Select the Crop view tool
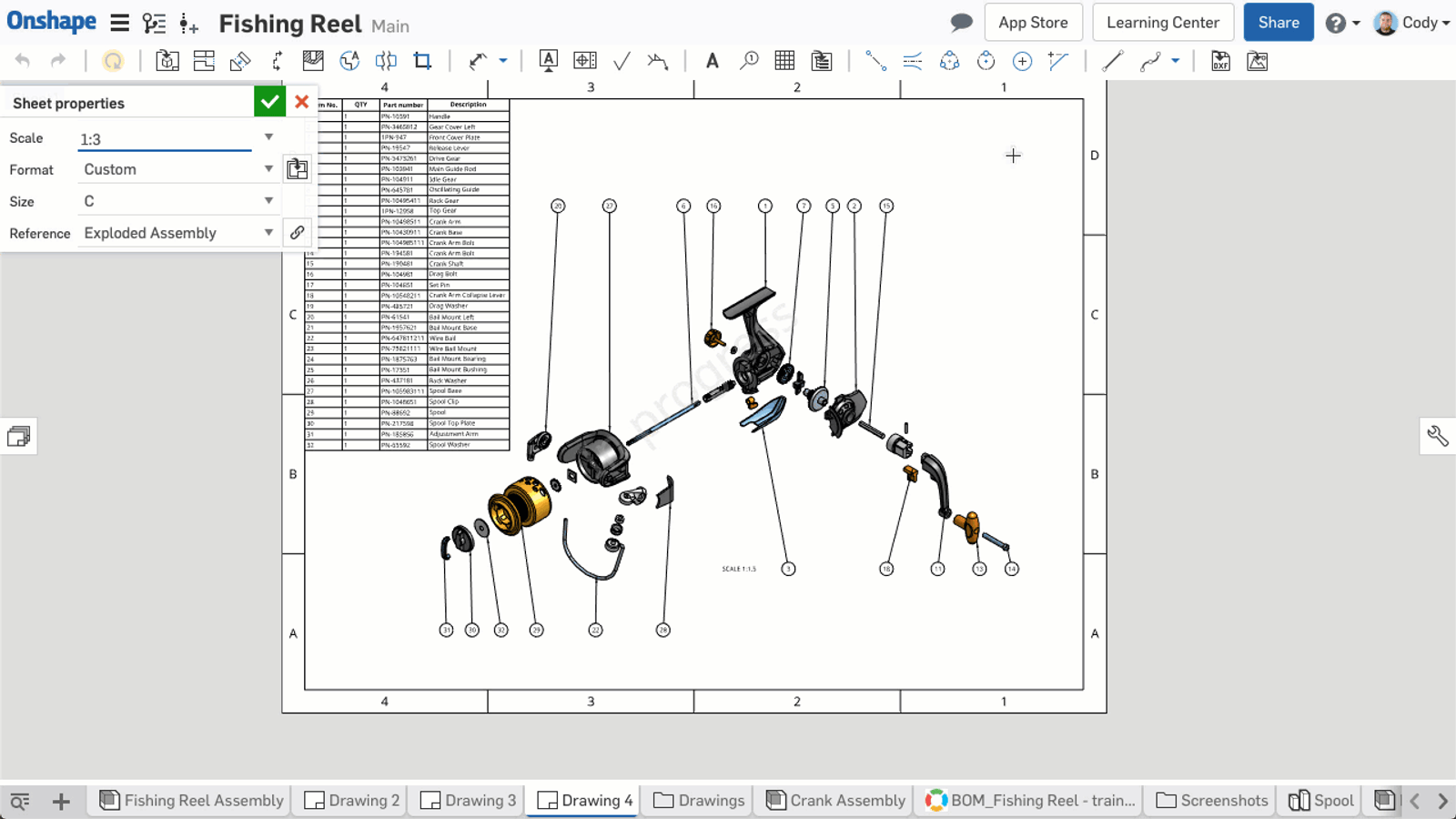 pyautogui.click(x=423, y=61)
